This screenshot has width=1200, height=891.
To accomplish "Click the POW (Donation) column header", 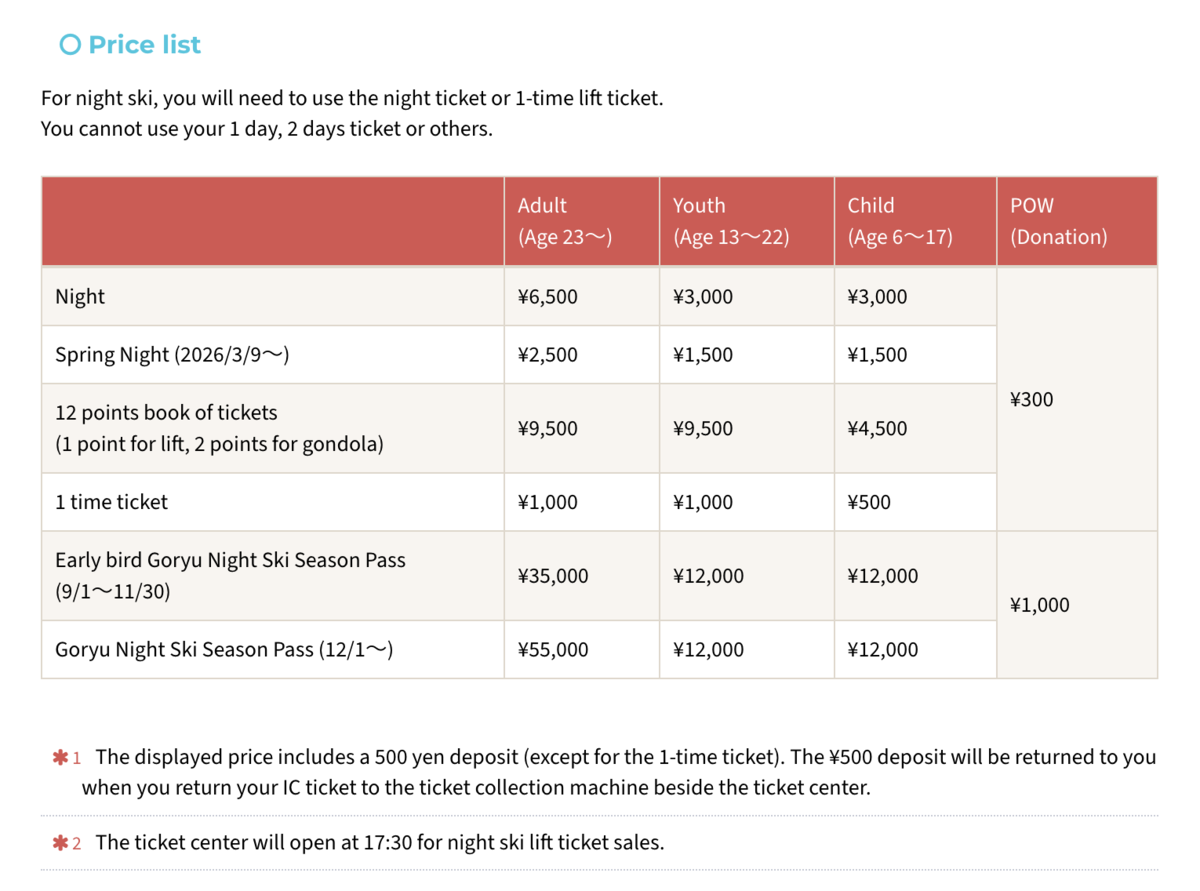I will pyautogui.click(x=1077, y=221).
